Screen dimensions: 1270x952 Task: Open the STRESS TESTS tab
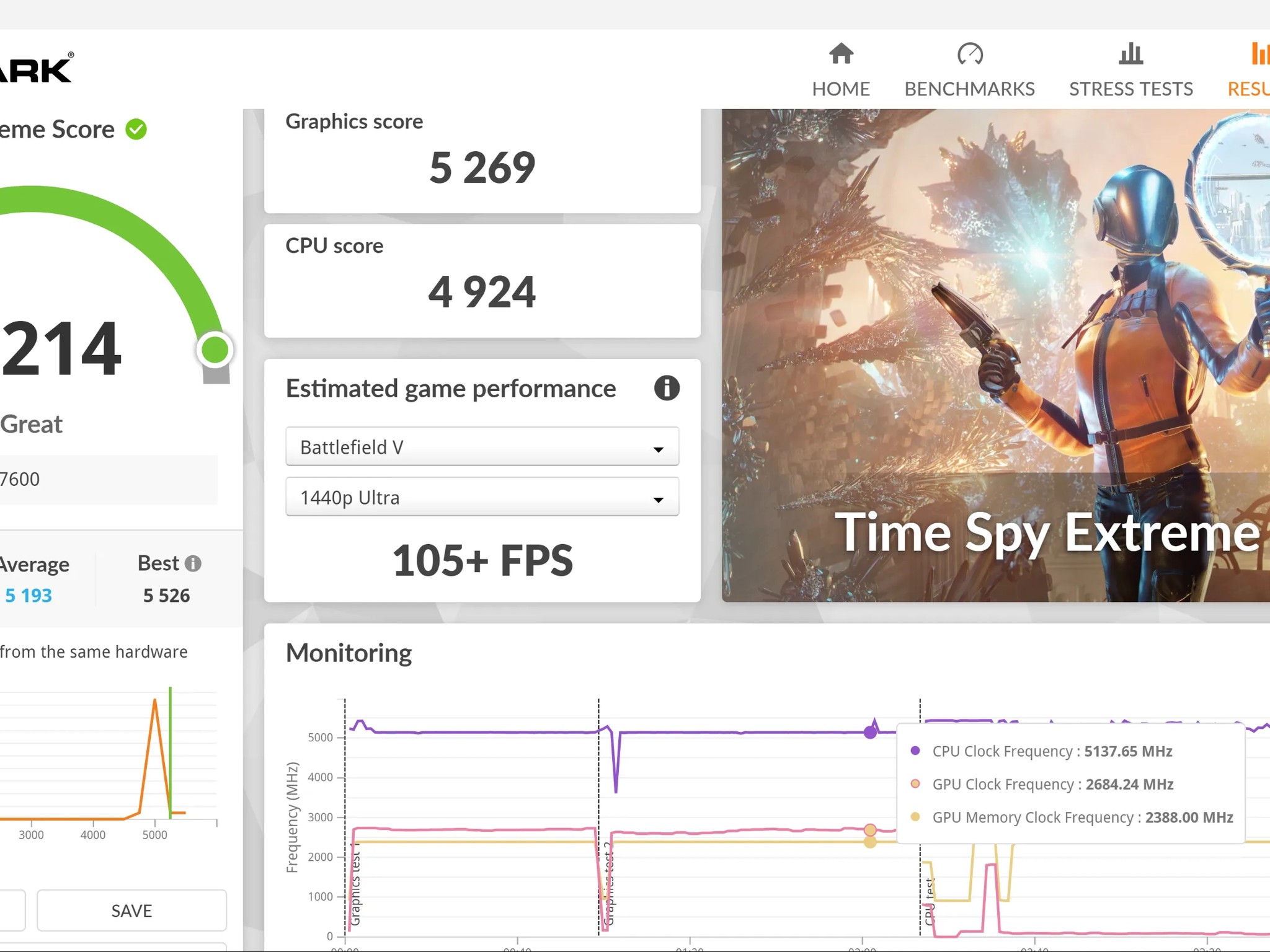[x=1130, y=70]
